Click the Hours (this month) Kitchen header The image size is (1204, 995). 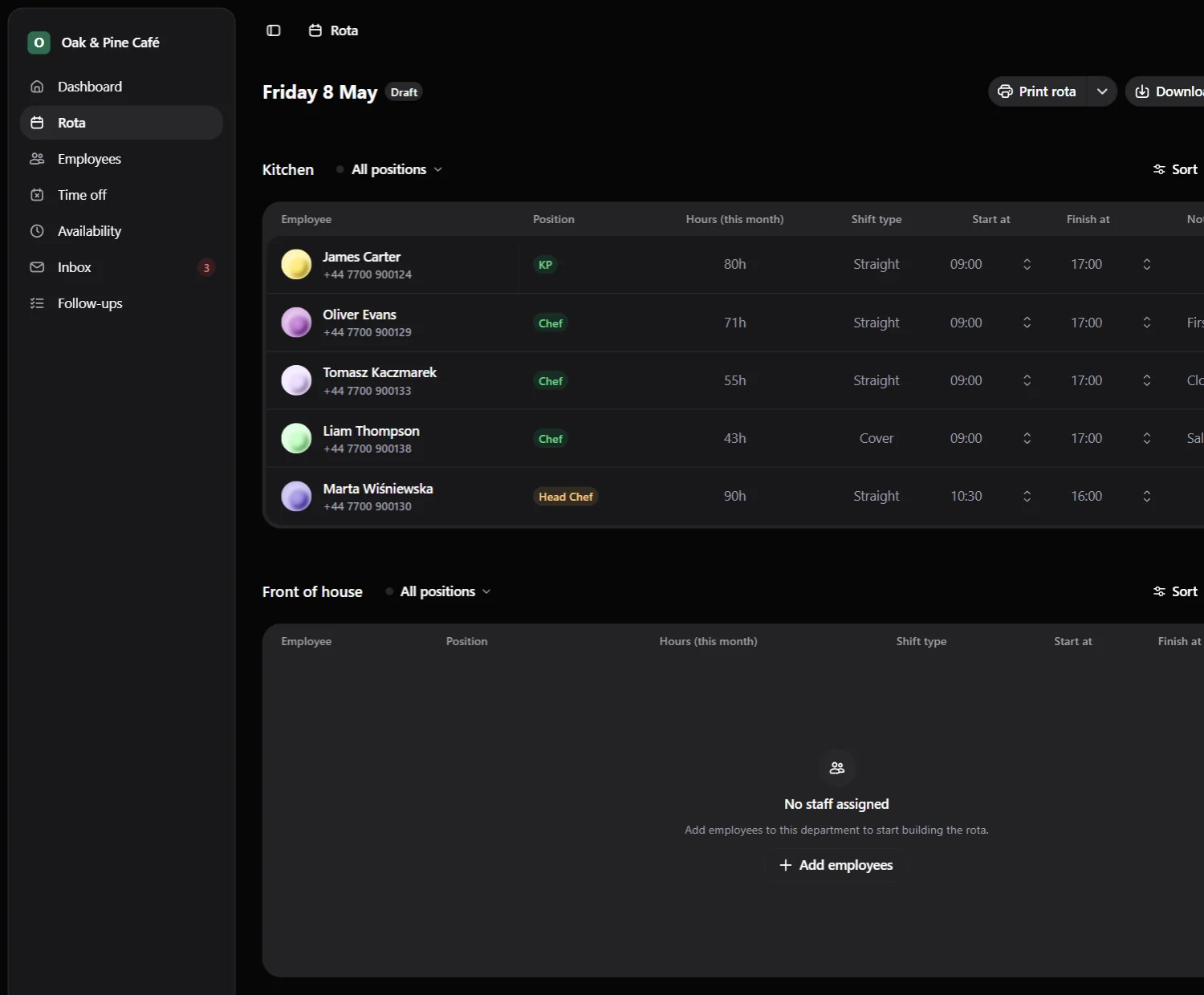coord(734,219)
